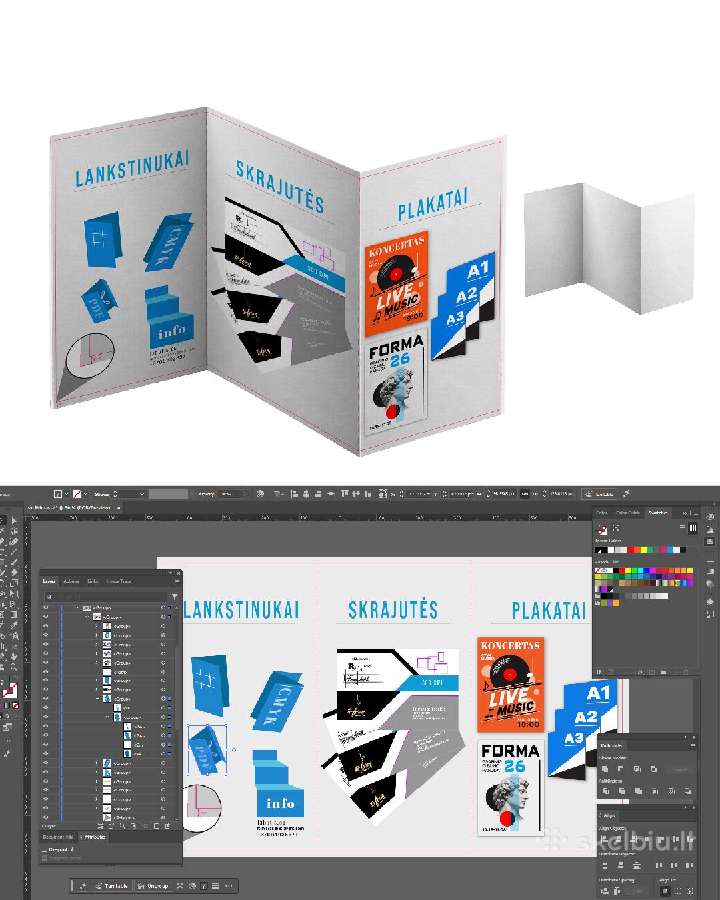Collapse the topmost layer disclosure triangle
Screen dimensions: 720x900
78,607
